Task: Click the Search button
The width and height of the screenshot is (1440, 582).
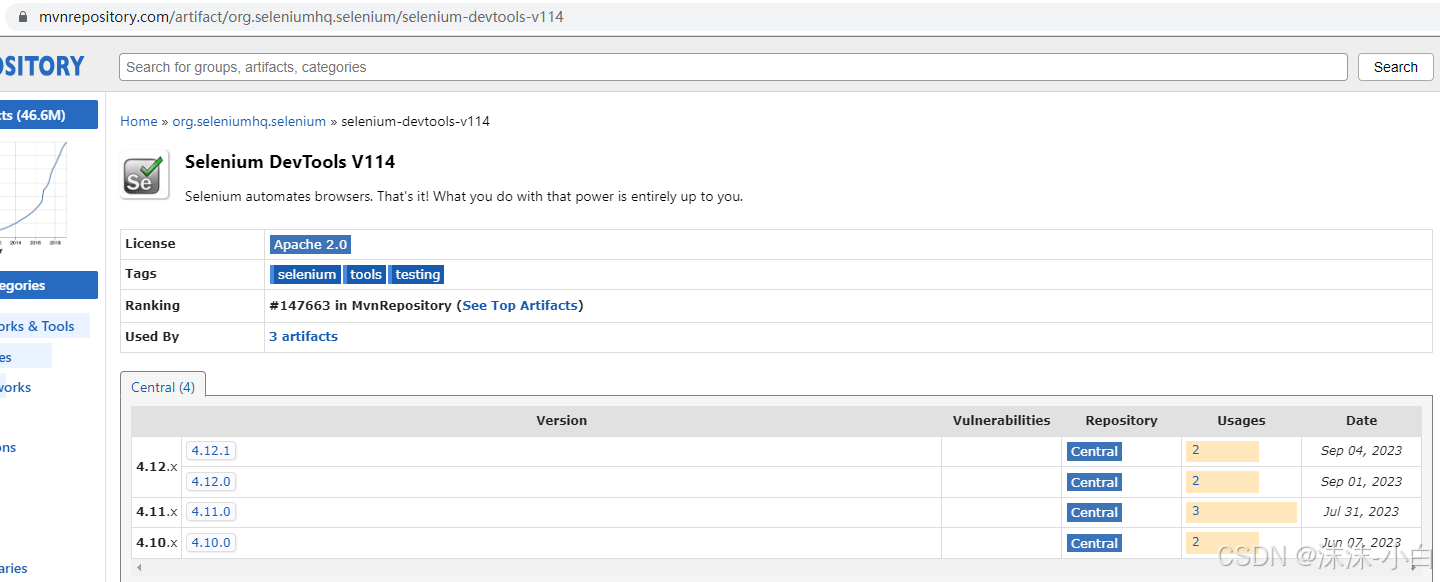Action: click(1395, 67)
